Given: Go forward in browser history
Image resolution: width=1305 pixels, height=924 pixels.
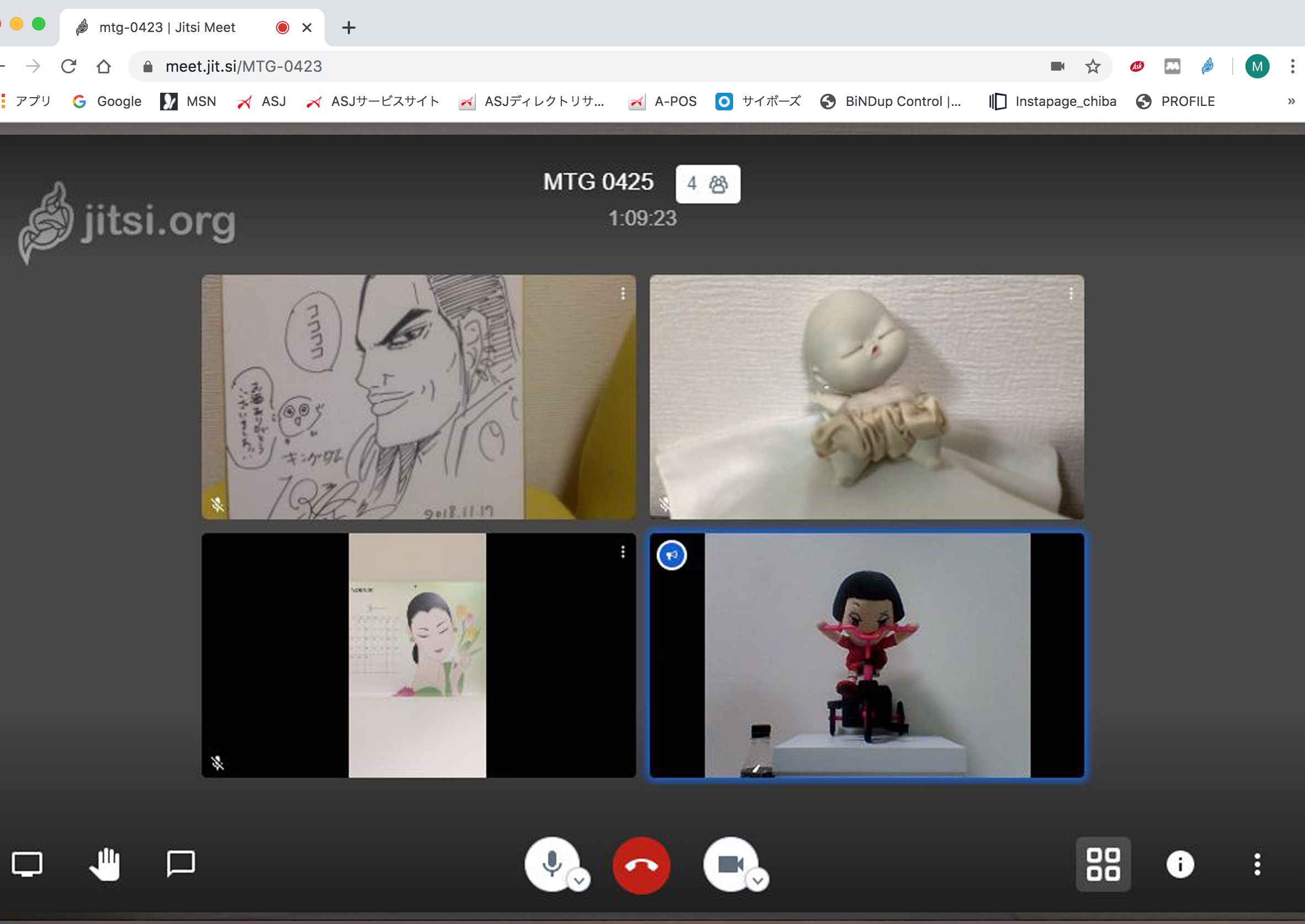Looking at the screenshot, I should [x=34, y=67].
